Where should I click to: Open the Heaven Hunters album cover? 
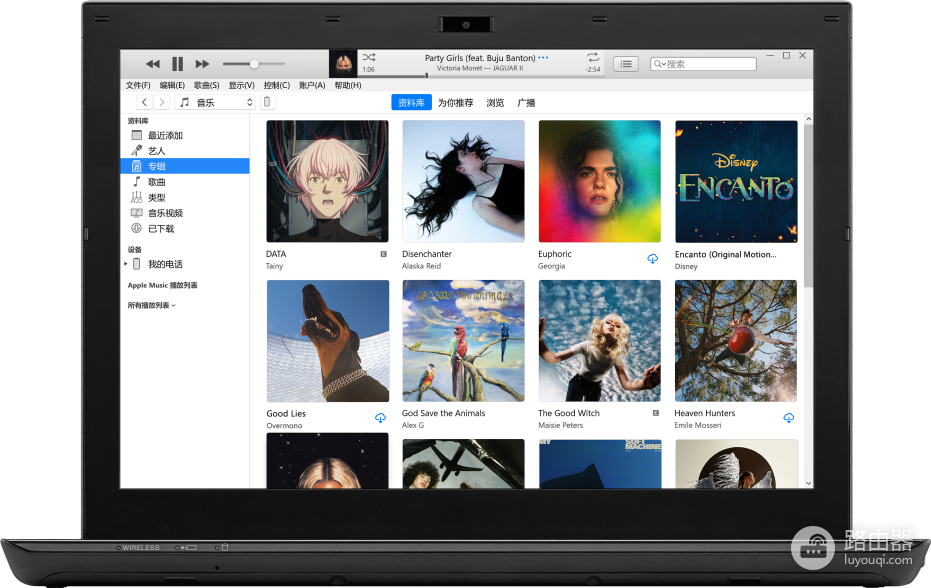pos(736,341)
